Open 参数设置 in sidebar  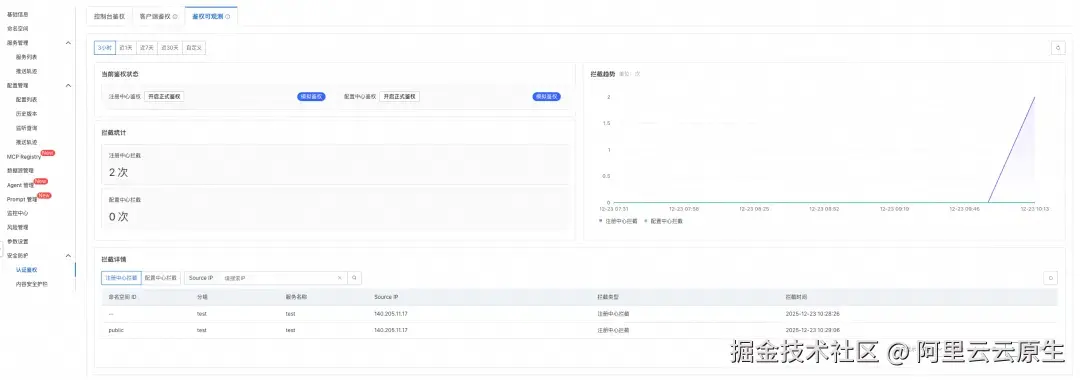click(18, 241)
